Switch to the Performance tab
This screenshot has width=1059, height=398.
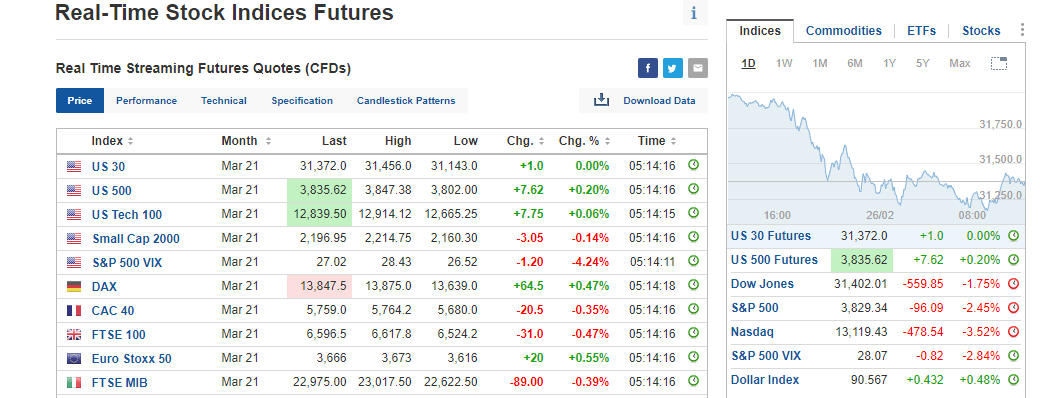(147, 101)
